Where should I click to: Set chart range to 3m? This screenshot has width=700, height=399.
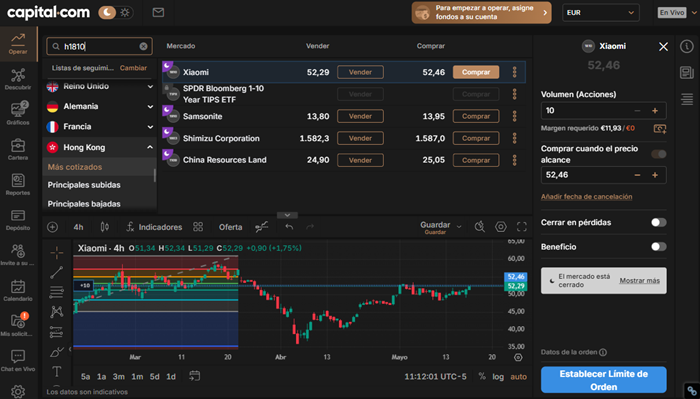click(119, 377)
